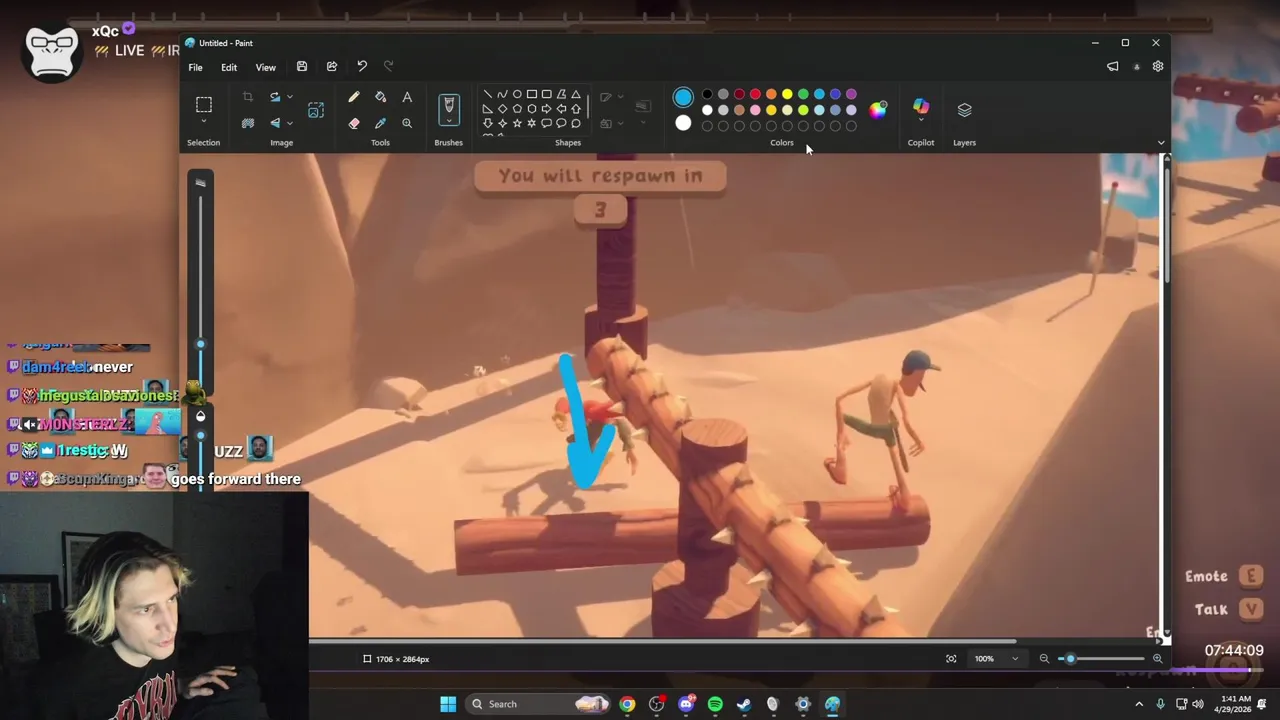The image size is (1280, 720).
Task: Click the Remove background icon
Action: click(247, 123)
